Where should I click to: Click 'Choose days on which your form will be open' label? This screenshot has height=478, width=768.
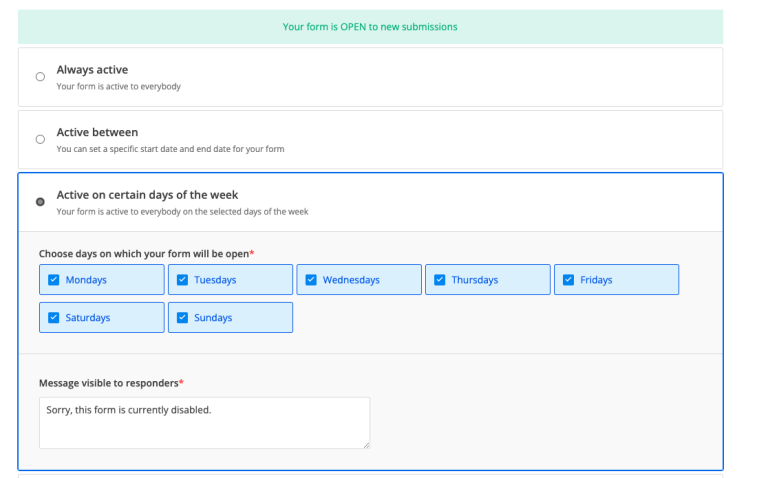coord(146,254)
